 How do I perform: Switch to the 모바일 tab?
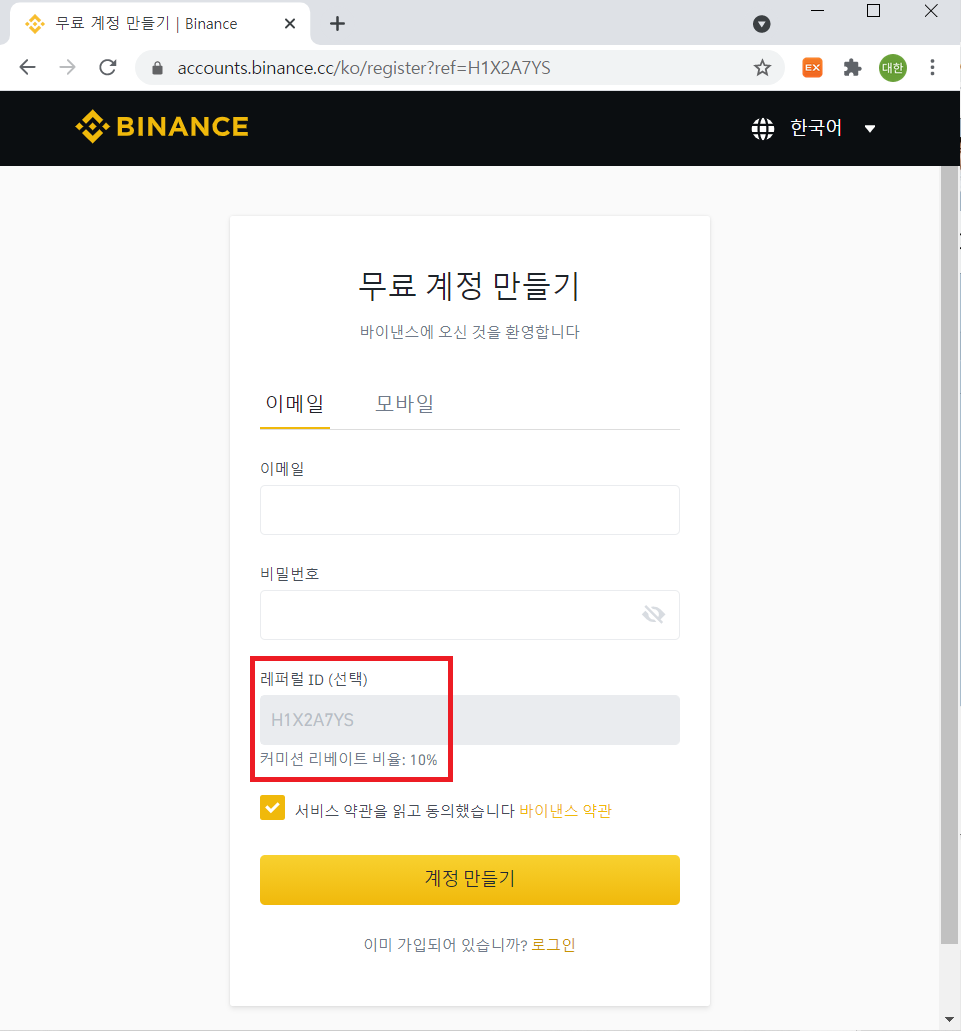point(404,404)
